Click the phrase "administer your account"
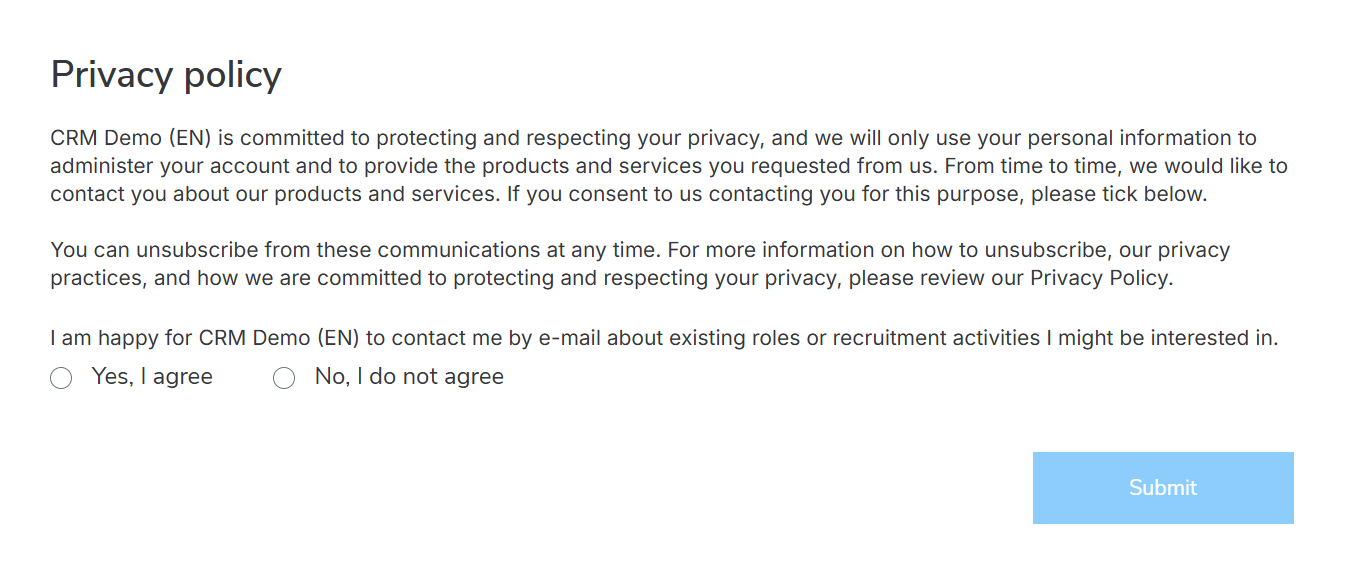This screenshot has height=577, width=1345. [161, 166]
